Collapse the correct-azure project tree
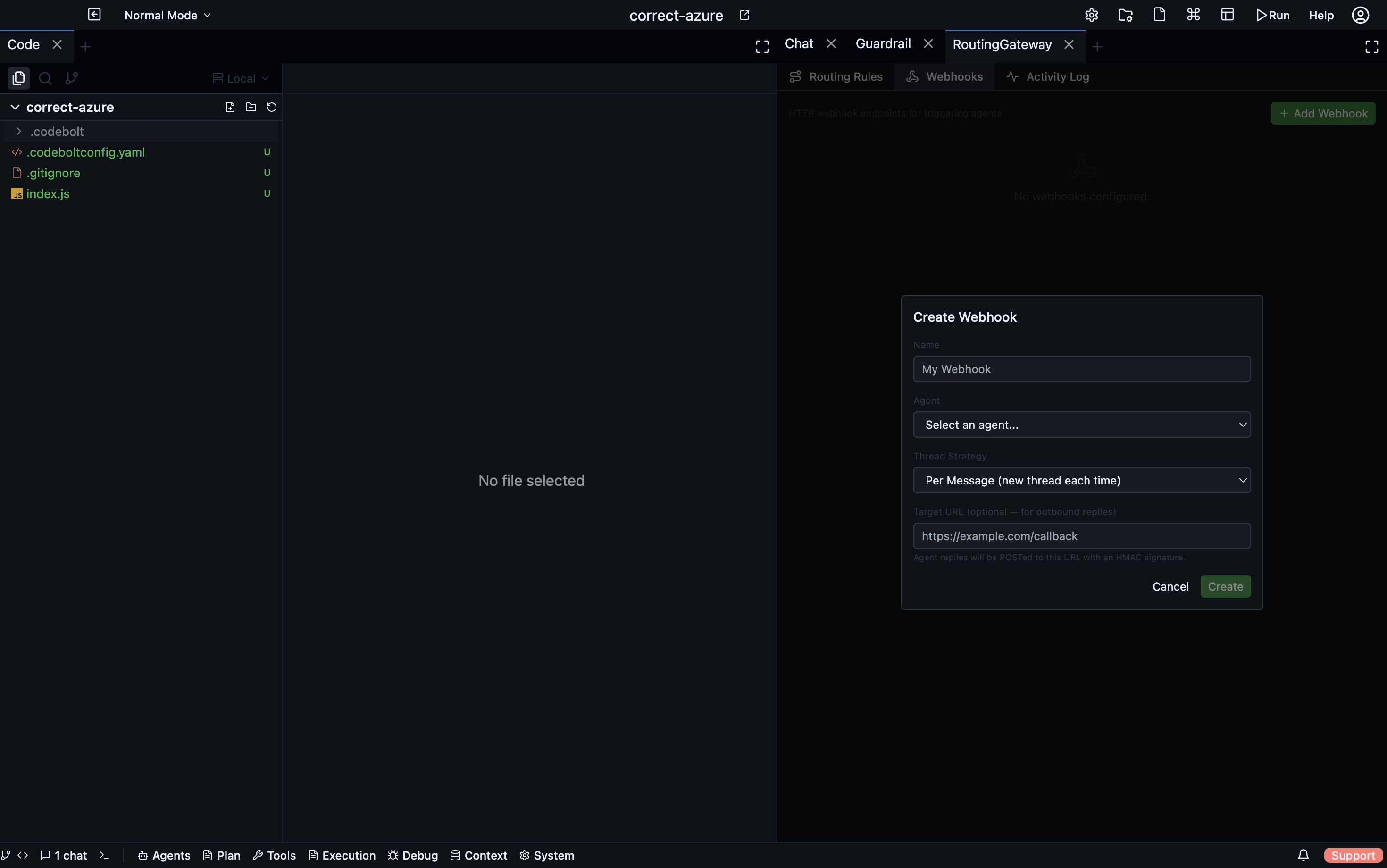 pyautogui.click(x=15, y=107)
